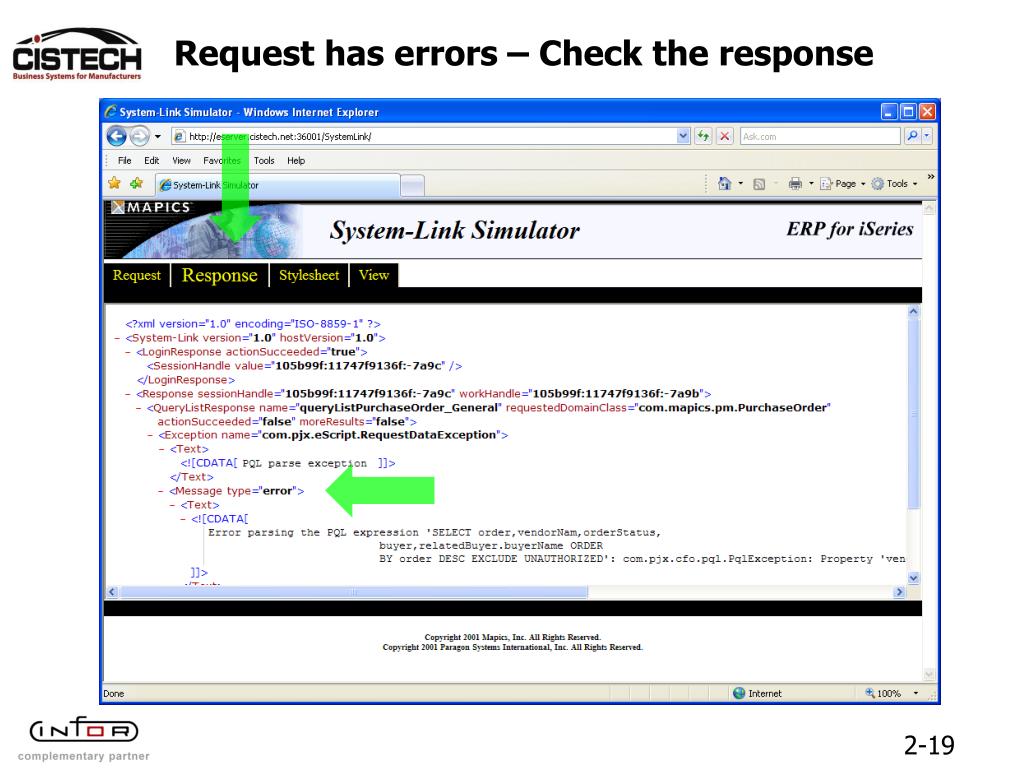Collapse the Exception XML node

150,436
